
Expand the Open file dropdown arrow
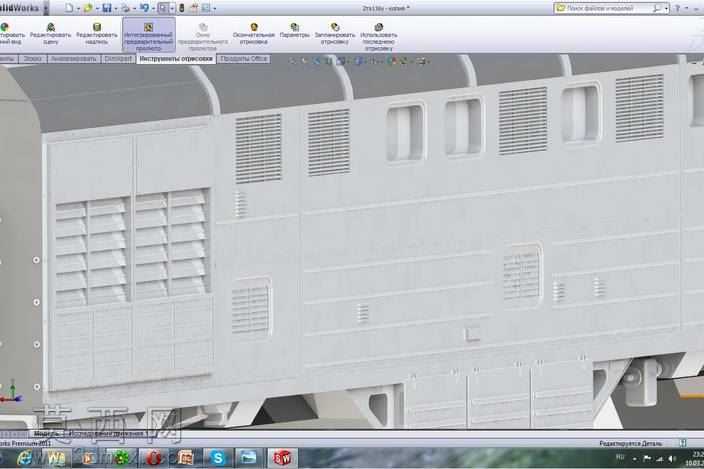point(97,8)
